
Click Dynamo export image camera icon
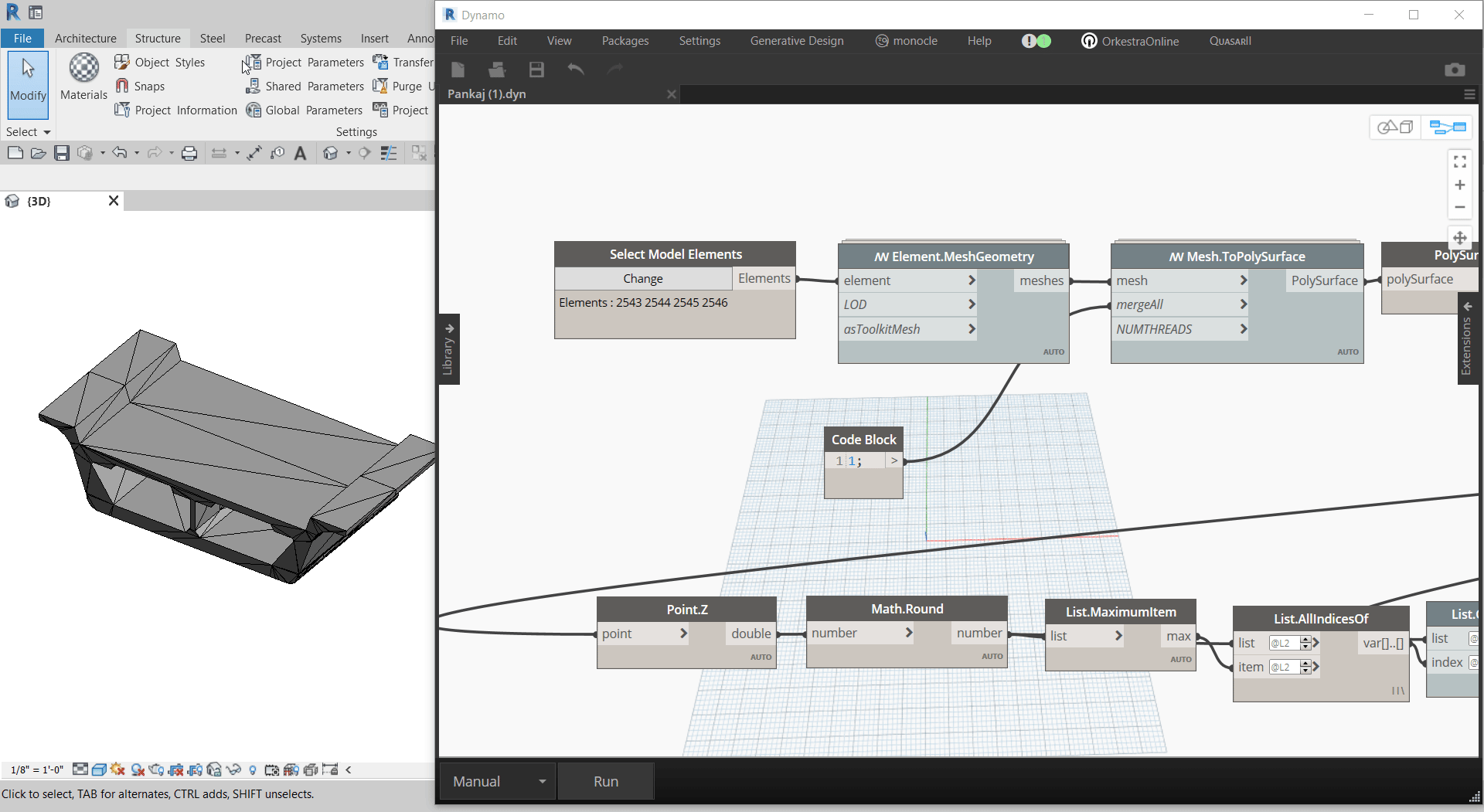point(1455,70)
